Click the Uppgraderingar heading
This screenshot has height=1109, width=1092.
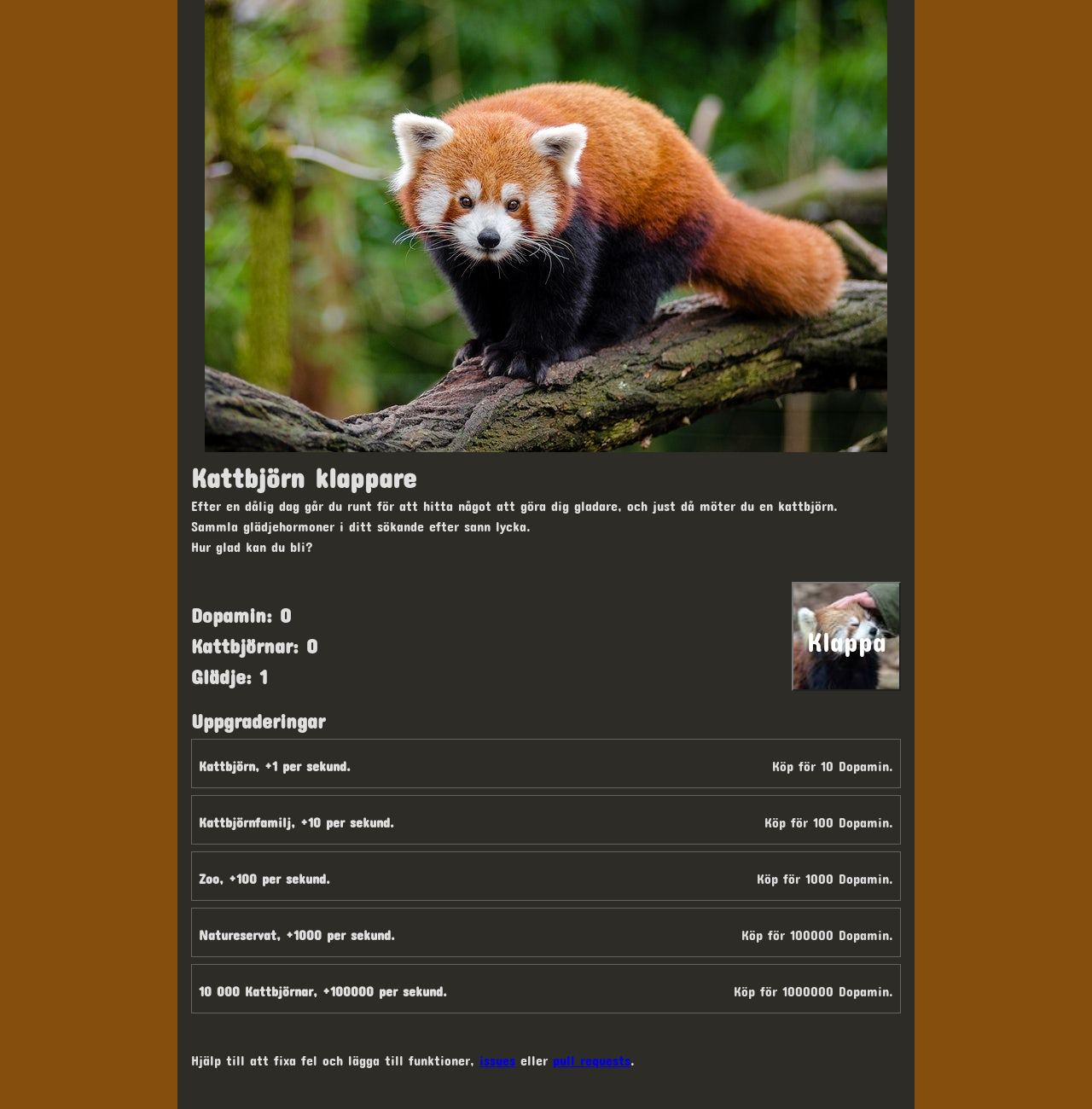(258, 722)
